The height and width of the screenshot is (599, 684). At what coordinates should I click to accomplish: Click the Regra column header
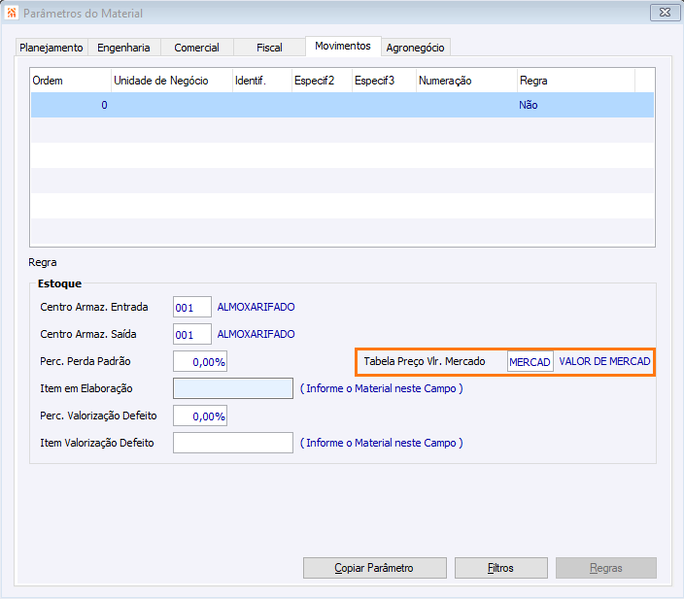(x=576, y=81)
